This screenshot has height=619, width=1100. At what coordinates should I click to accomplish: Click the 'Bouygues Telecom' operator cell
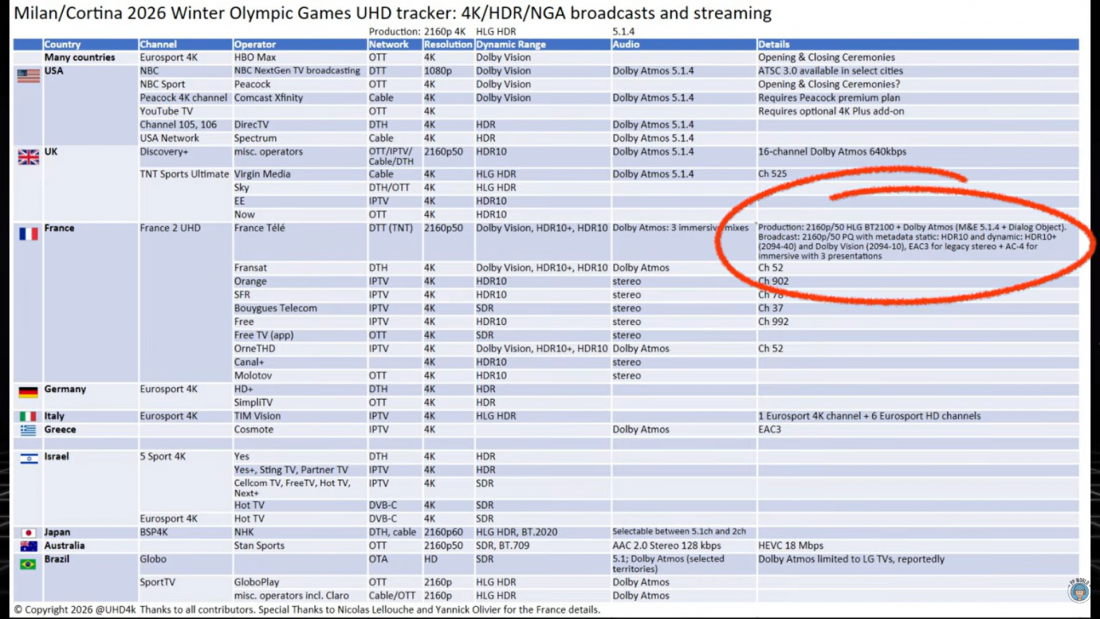276,308
